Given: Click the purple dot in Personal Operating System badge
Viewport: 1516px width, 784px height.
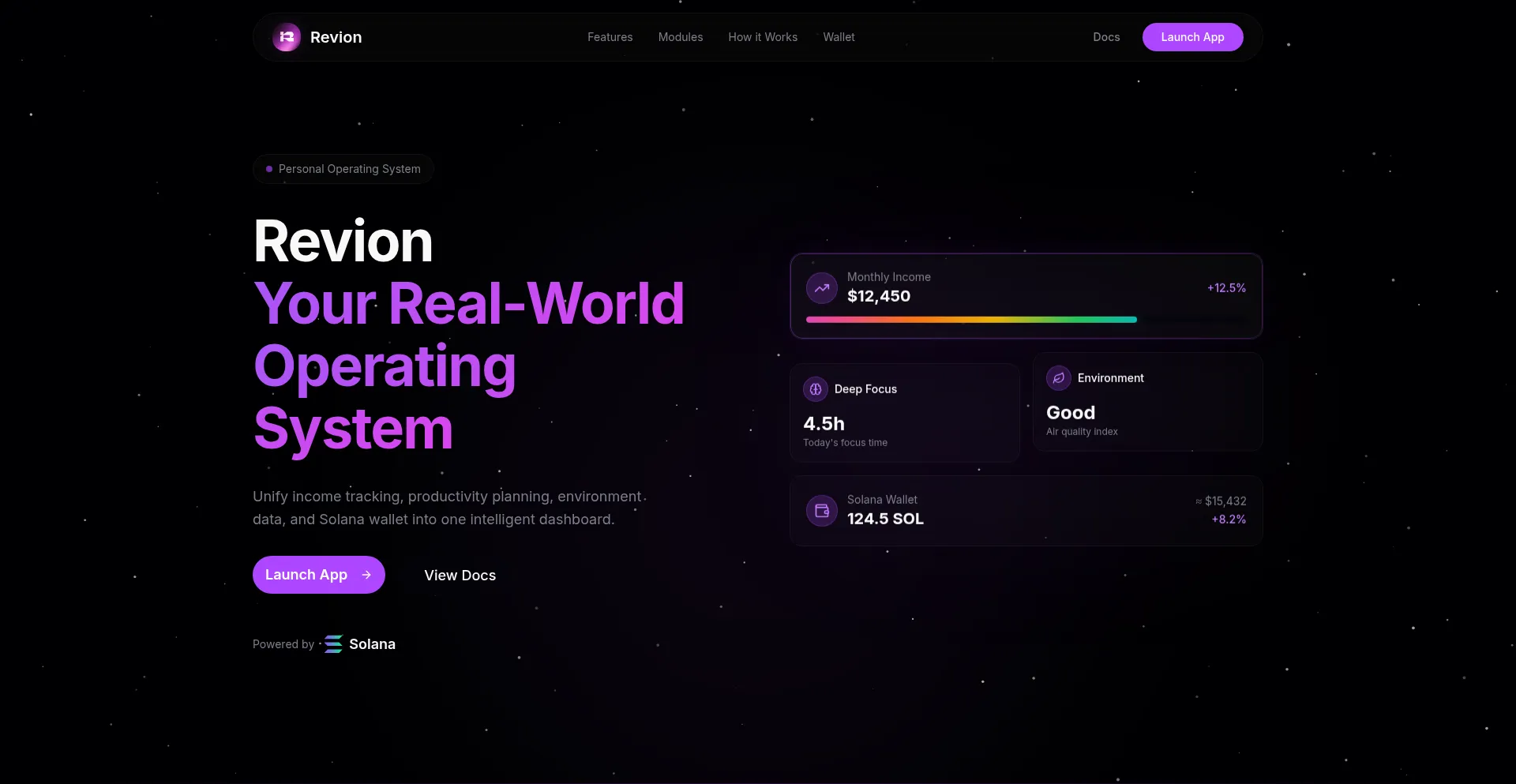Looking at the screenshot, I should click(269, 169).
